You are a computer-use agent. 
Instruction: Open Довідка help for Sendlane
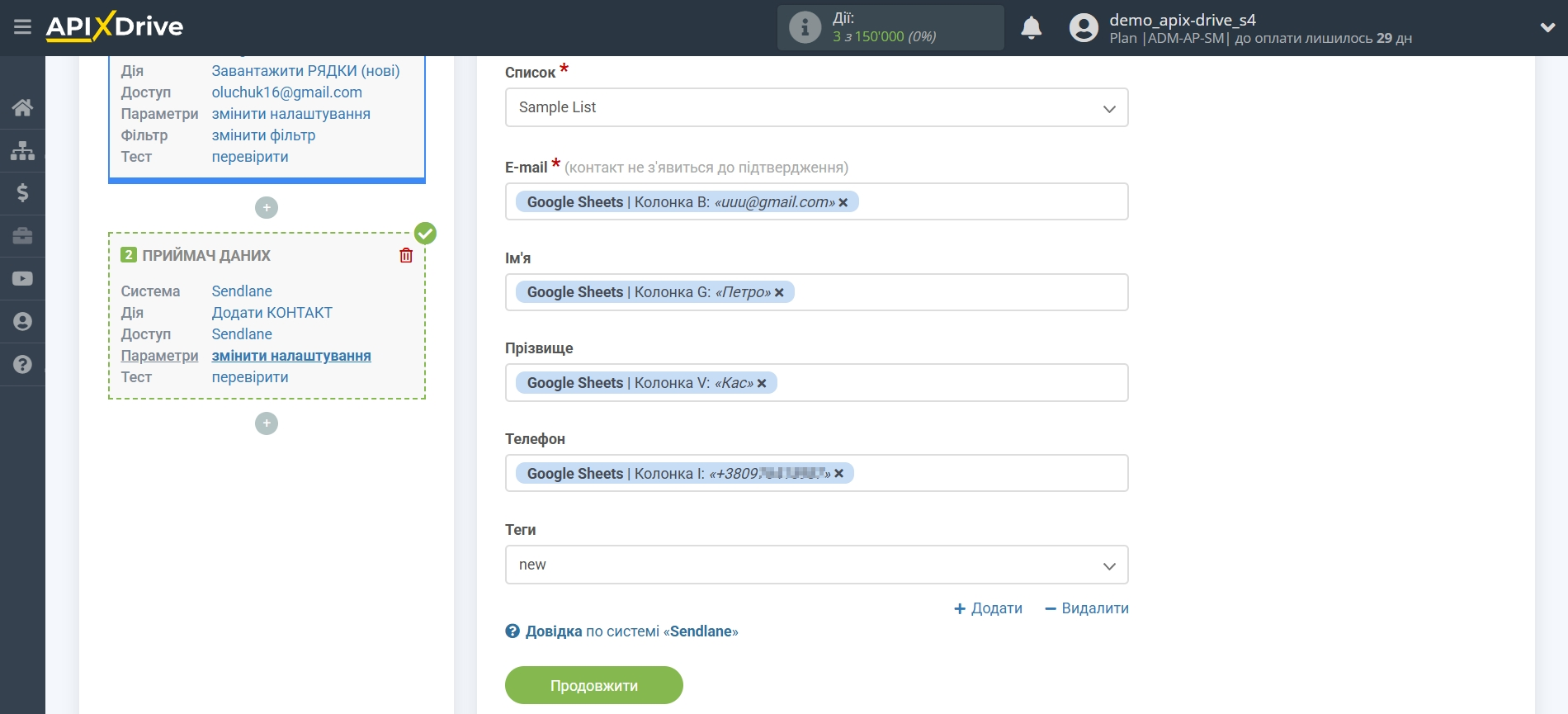tap(631, 631)
